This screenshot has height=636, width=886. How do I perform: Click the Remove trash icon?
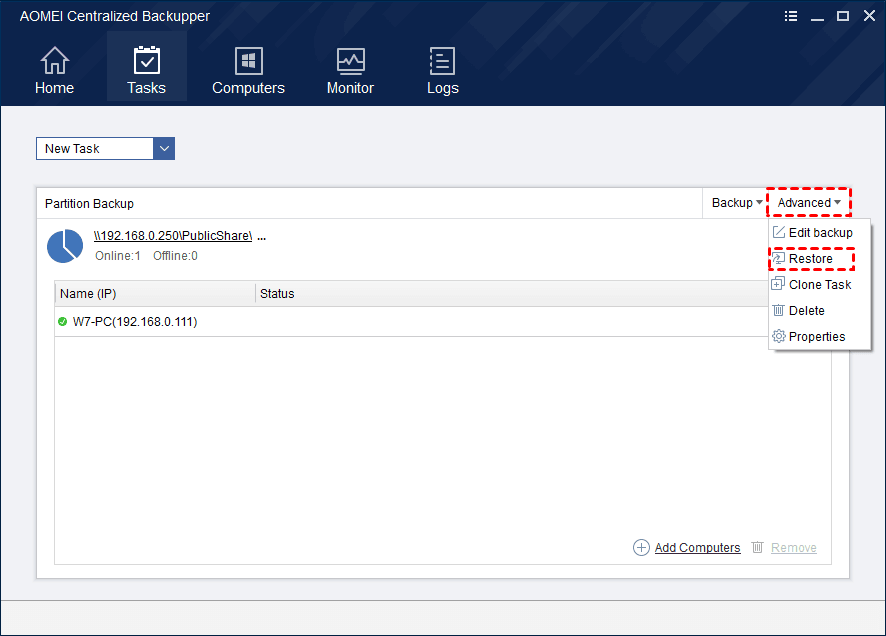coord(758,547)
